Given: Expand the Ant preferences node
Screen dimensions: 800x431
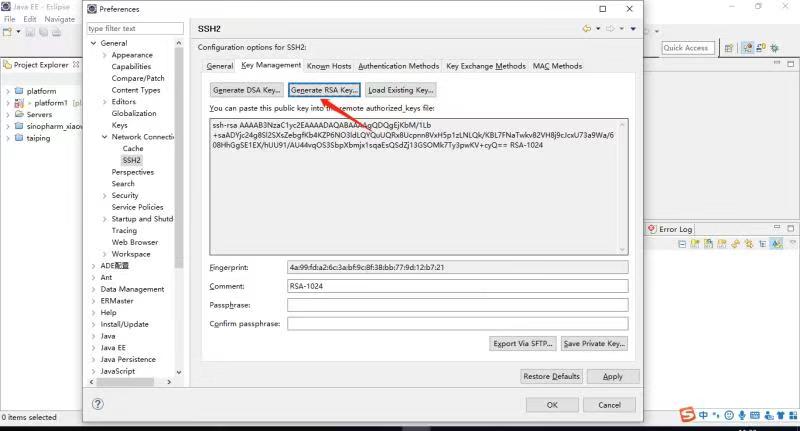Looking at the screenshot, I should pyautogui.click(x=93, y=277).
